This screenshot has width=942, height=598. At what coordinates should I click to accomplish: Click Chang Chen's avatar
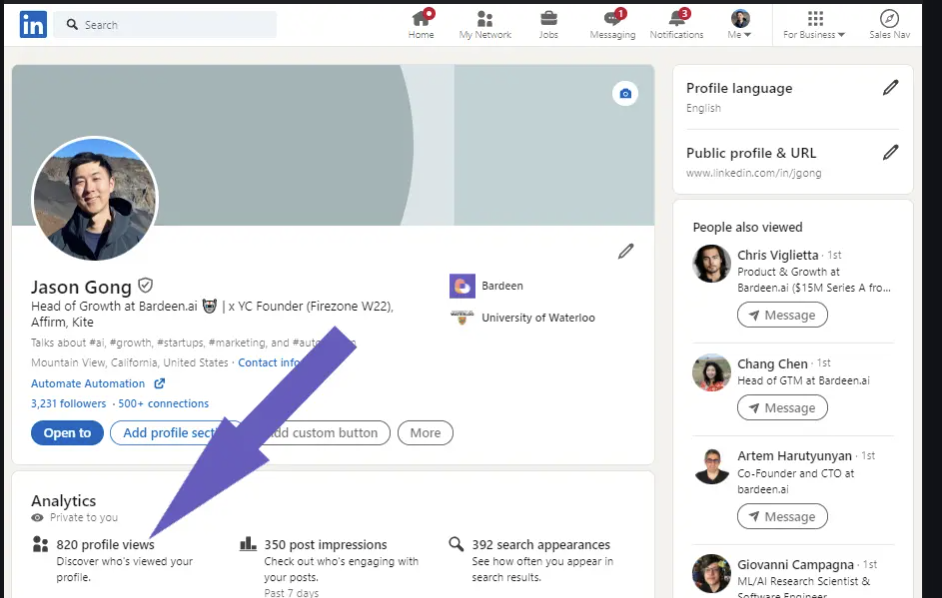(x=711, y=372)
